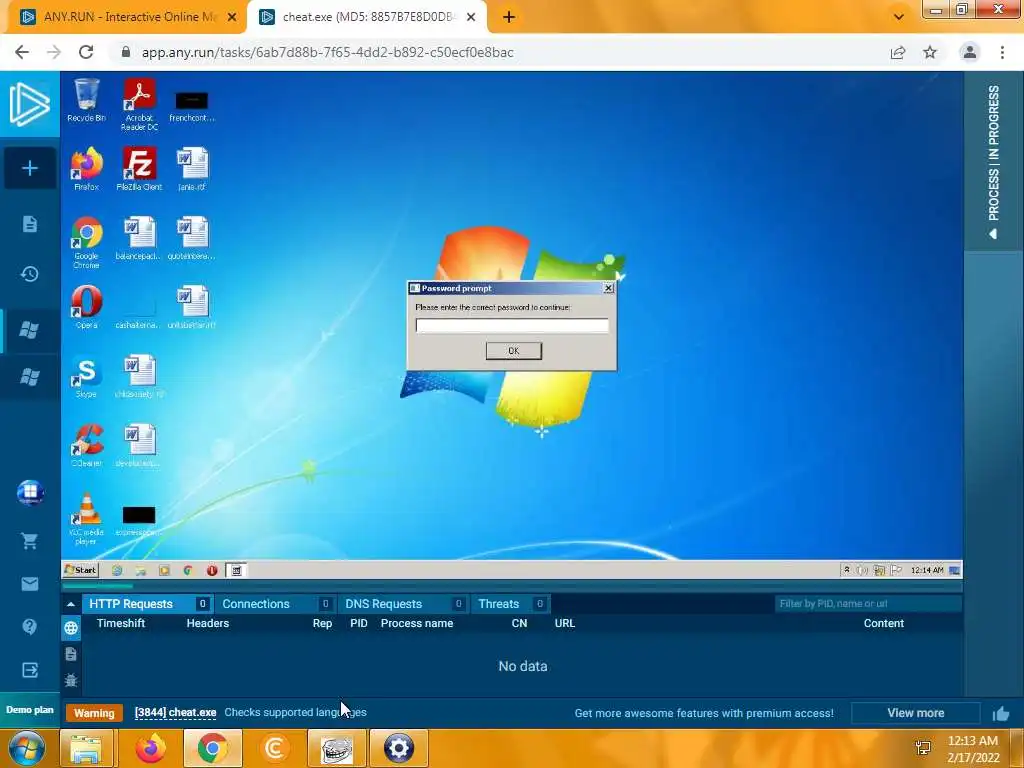
Task: Open the reports document icon in sidebar
Action: 29,224
